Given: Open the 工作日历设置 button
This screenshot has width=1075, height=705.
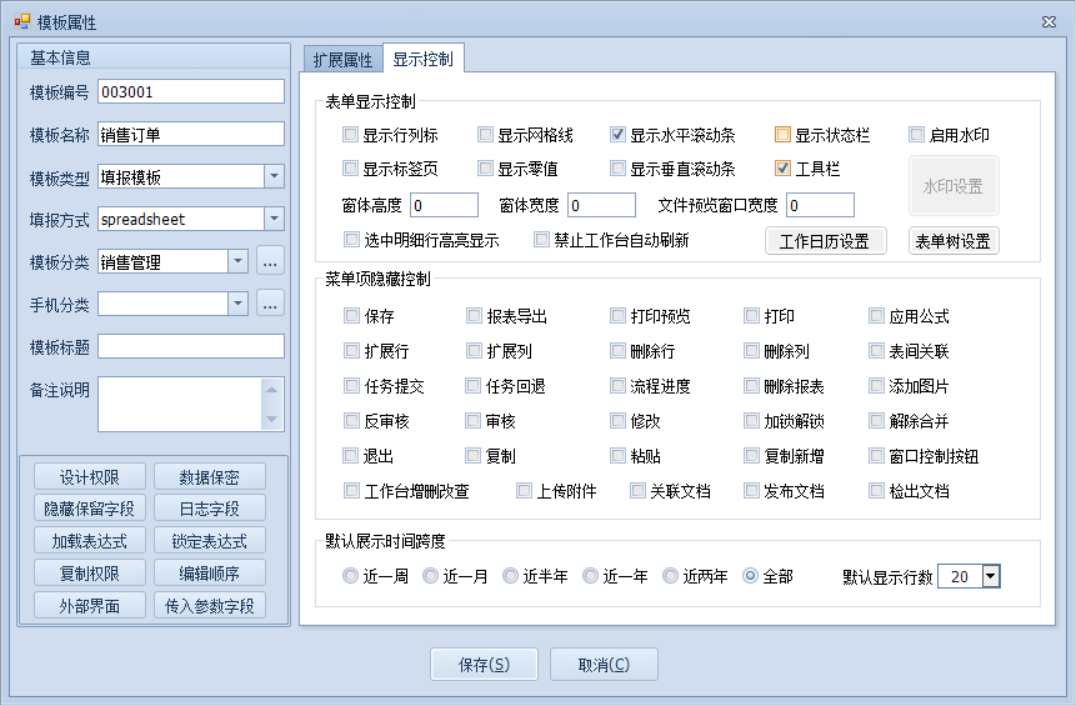Looking at the screenshot, I should (x=825, y=241).
